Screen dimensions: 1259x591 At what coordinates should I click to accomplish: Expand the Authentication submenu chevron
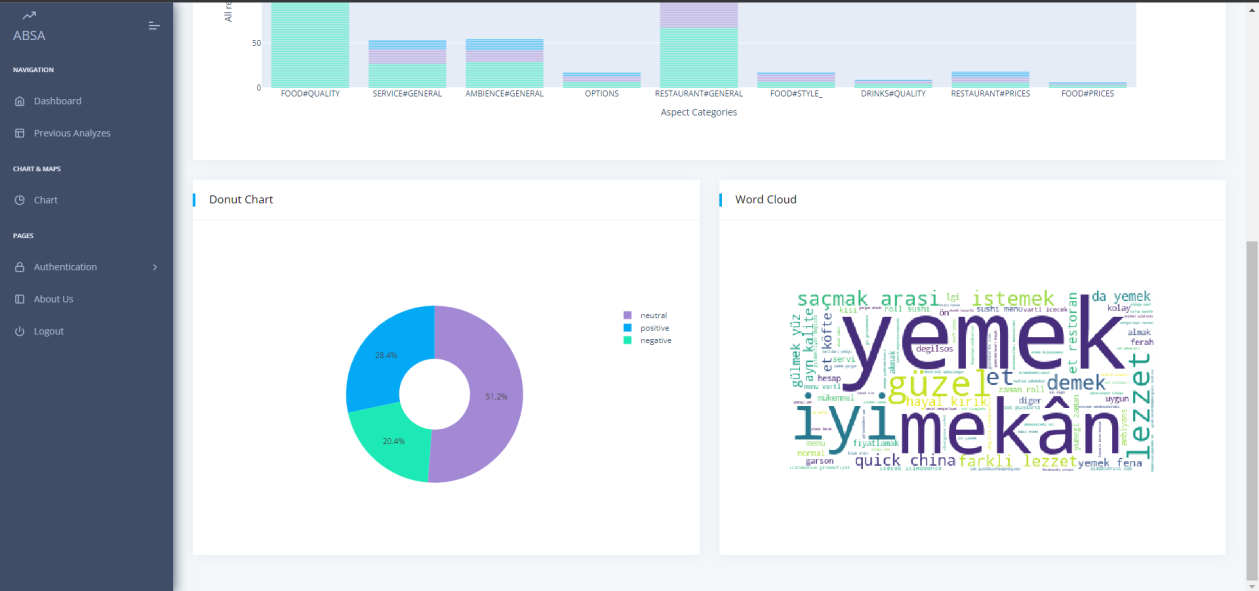[155, 267]
